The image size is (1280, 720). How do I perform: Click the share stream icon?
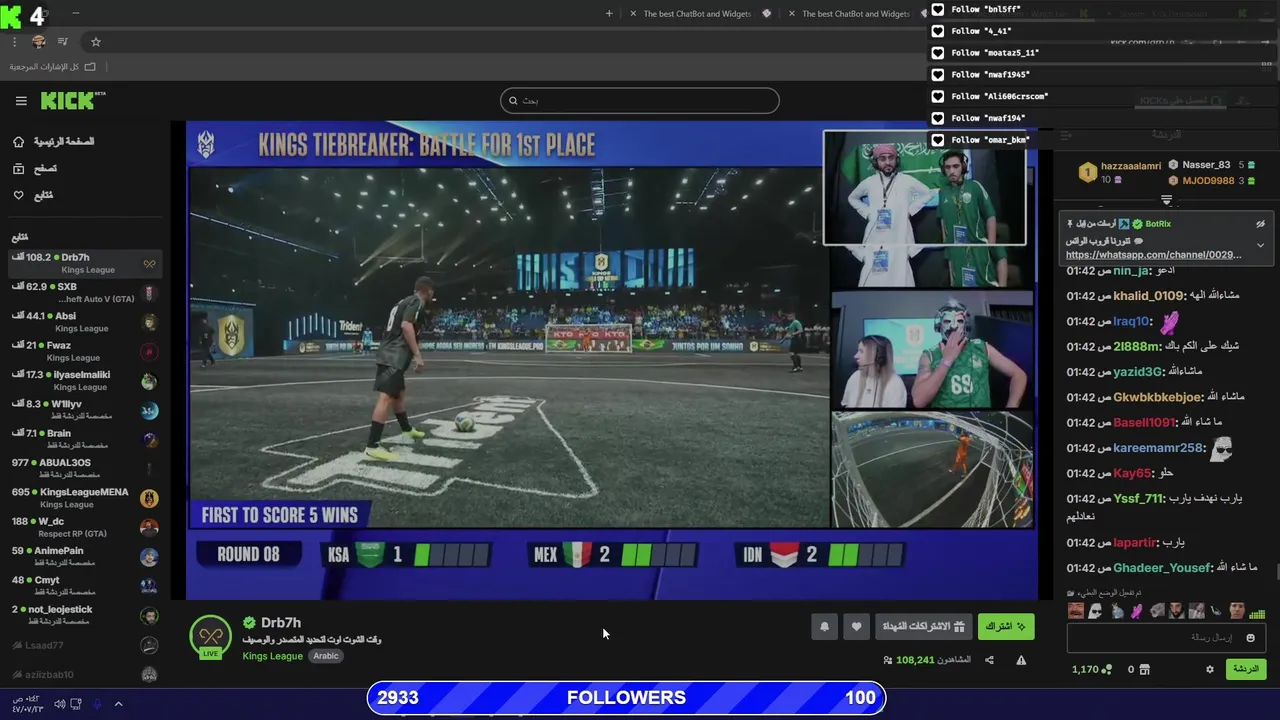point(989,660)
